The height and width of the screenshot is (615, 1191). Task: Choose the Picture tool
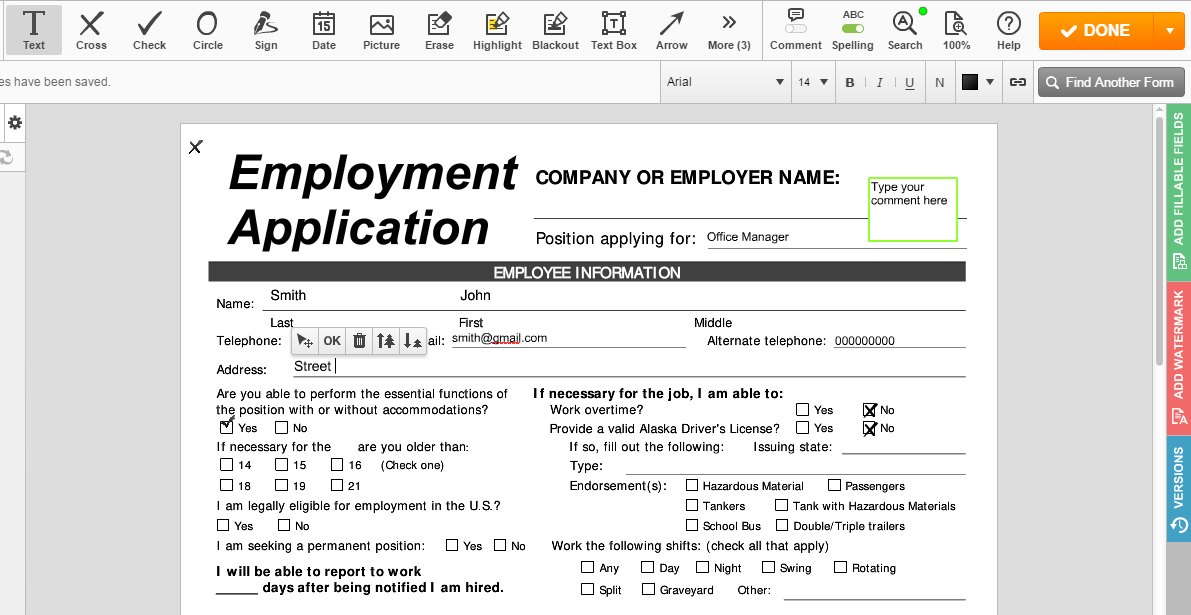click(x=381, y=30)
